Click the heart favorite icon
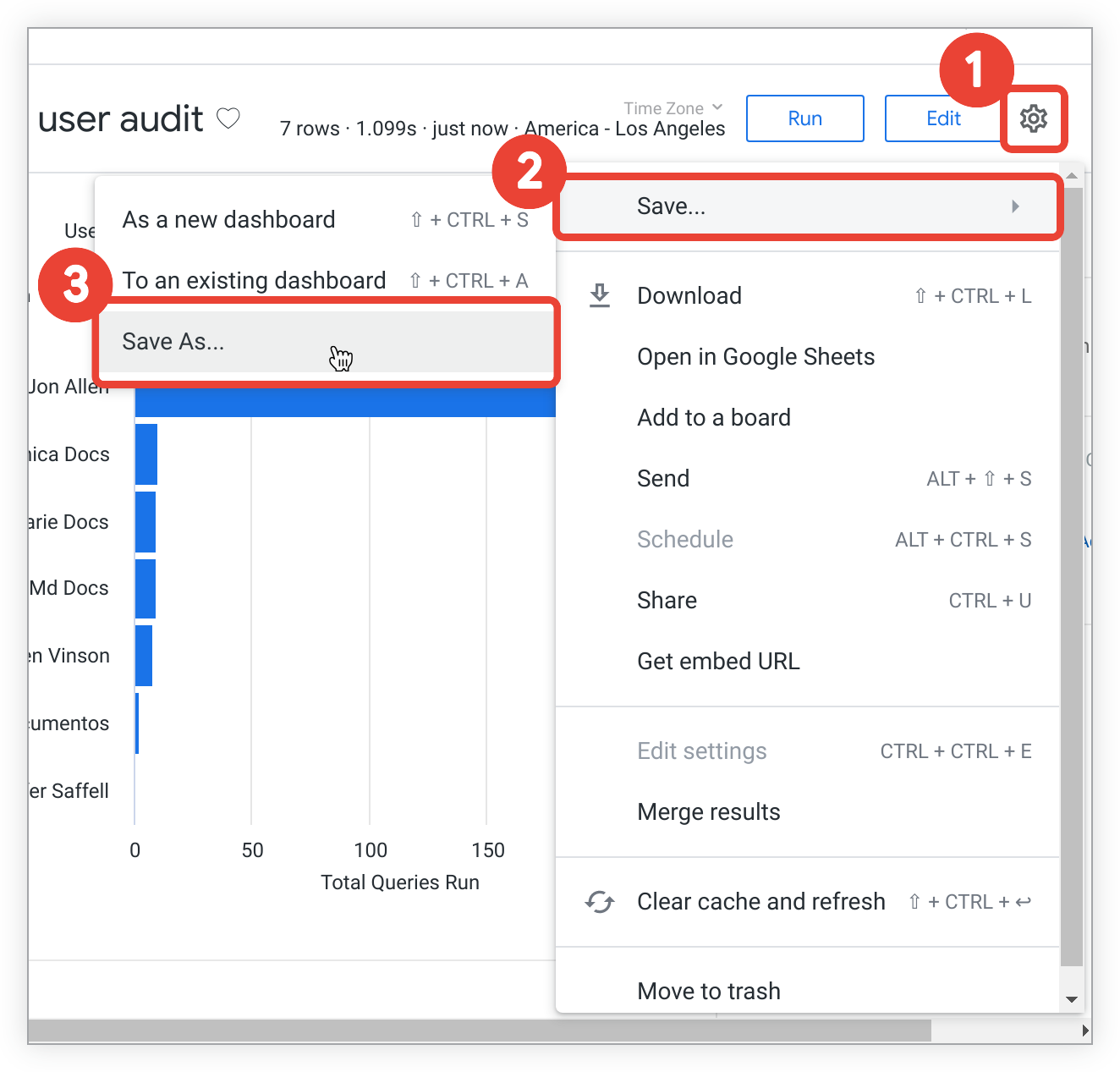This screenshot has height=1072, width=1120. [x=228, y=118]
